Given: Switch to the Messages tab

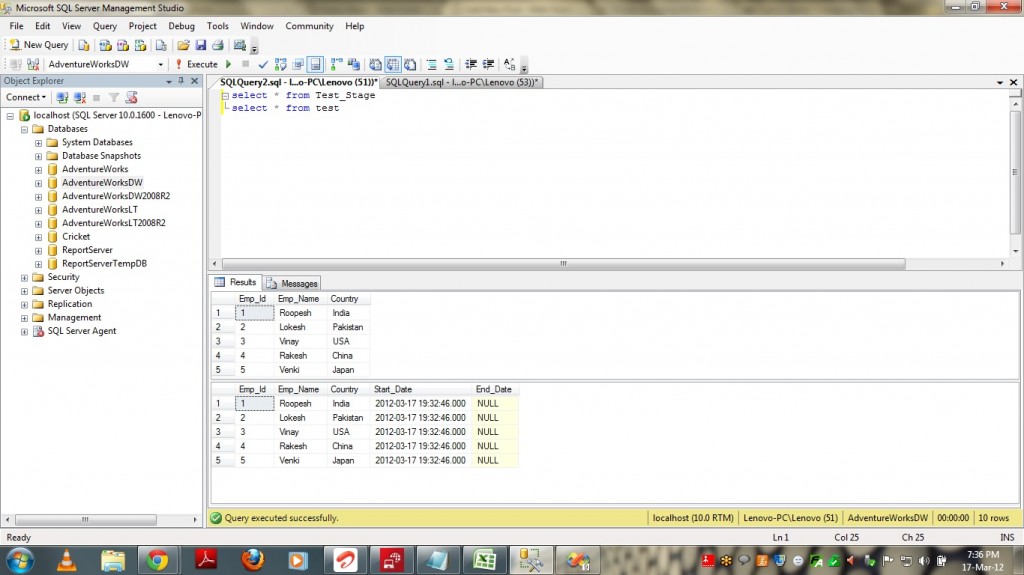Looking at the screenshot, I should tap(292, 283).
